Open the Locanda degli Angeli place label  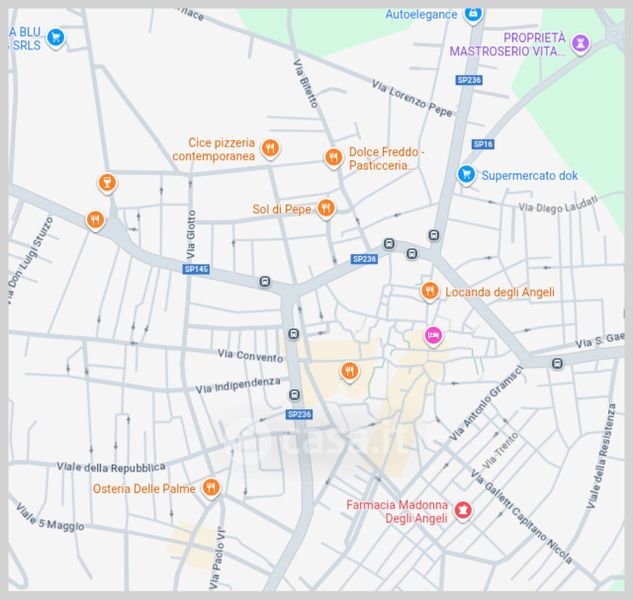(499, 292)
